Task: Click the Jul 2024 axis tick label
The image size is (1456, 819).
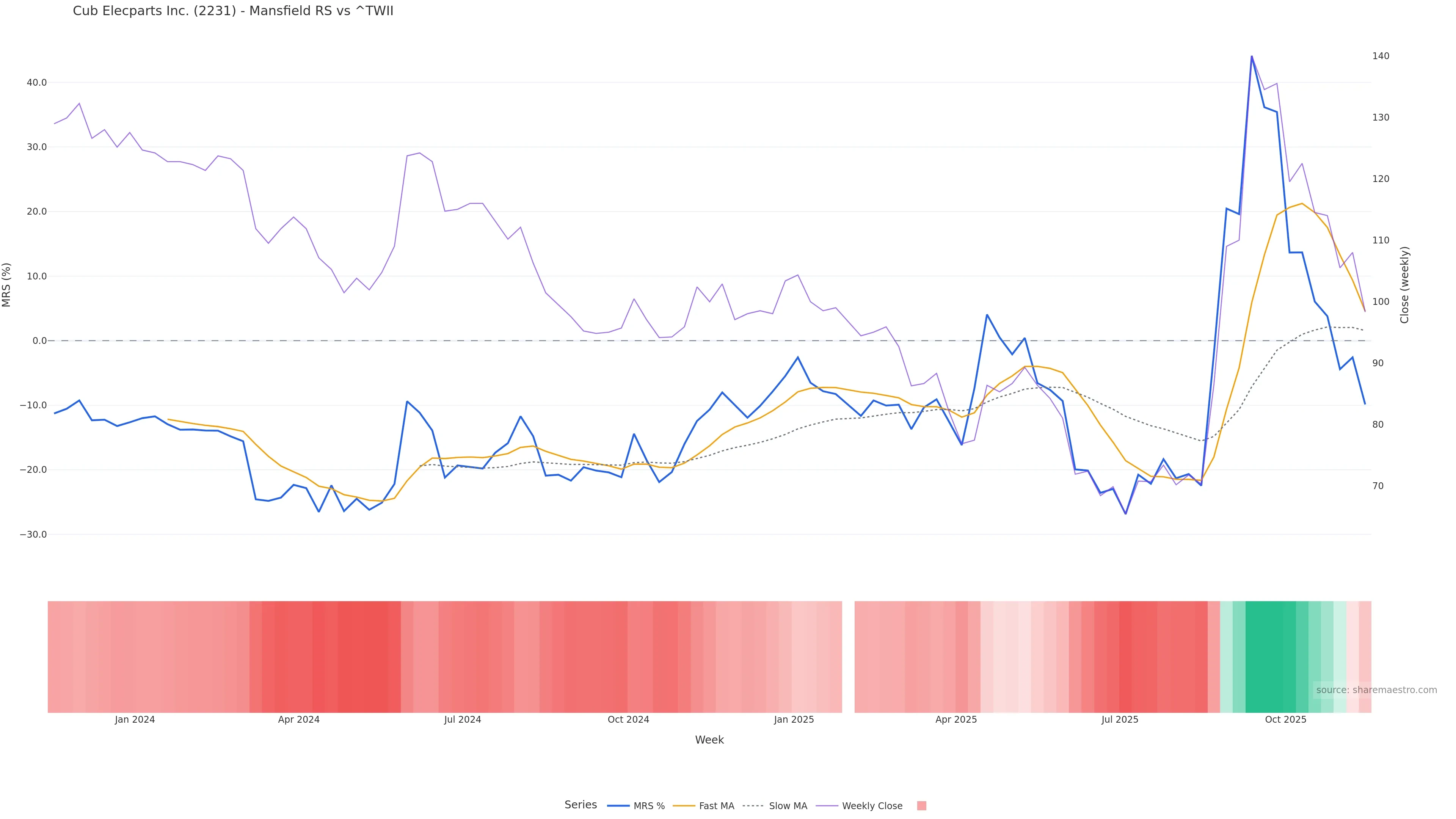Action: 462,720
